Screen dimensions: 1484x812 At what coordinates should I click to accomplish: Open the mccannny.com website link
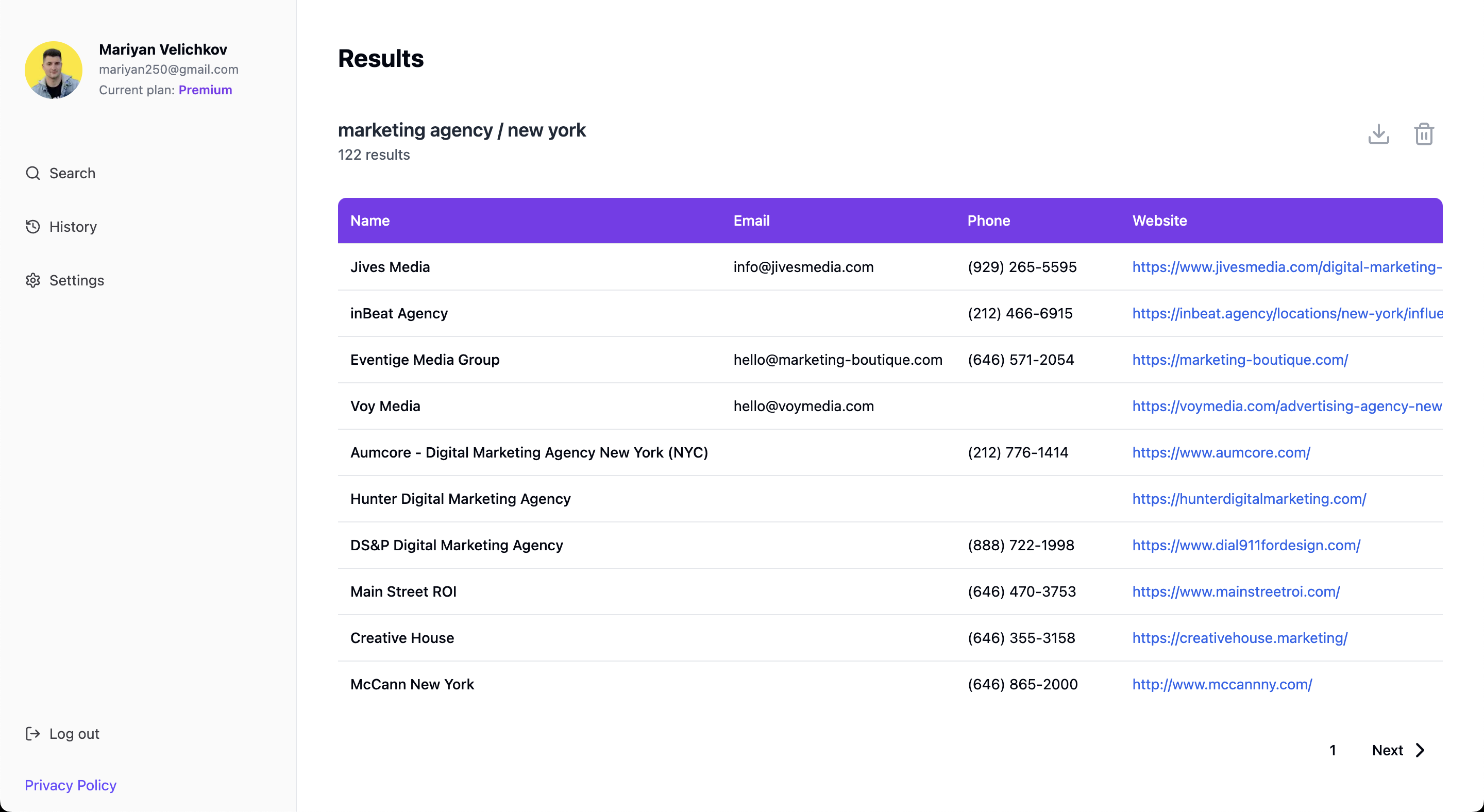pos(1222,684)
